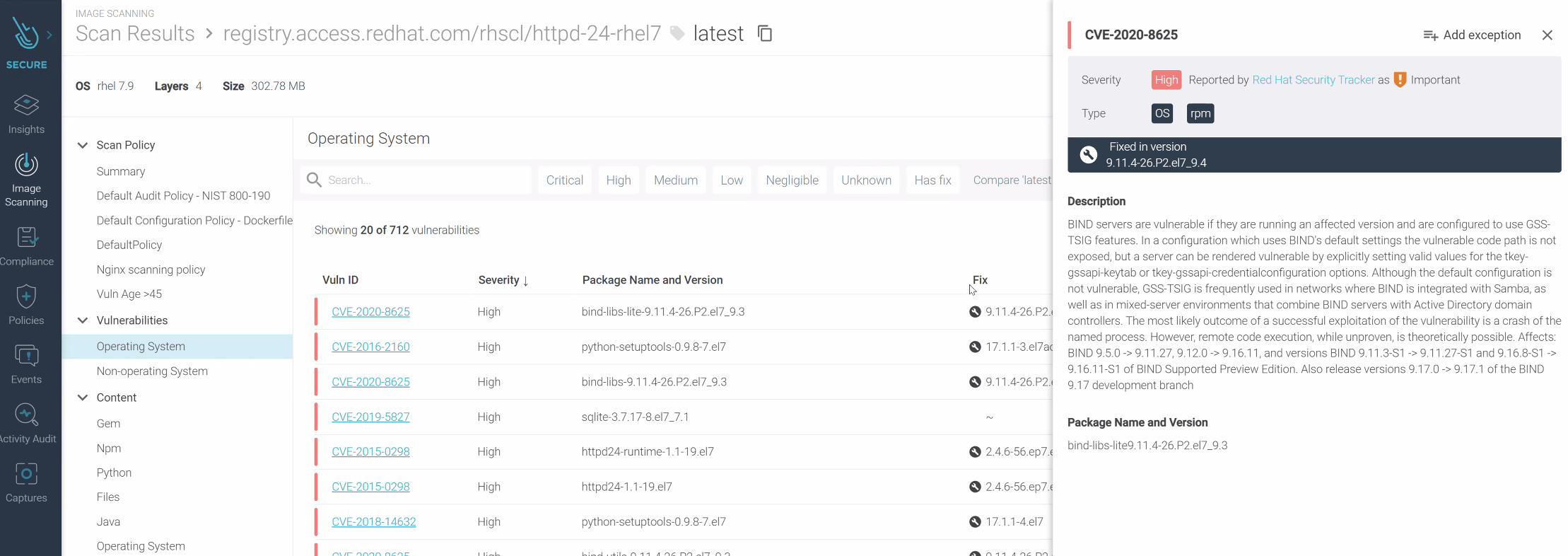Image resolution: width=1568 pixels, height=556 pixels.
Task: Click fix wrench icon for CVE-2016-2160
Action: pos(975,347)
